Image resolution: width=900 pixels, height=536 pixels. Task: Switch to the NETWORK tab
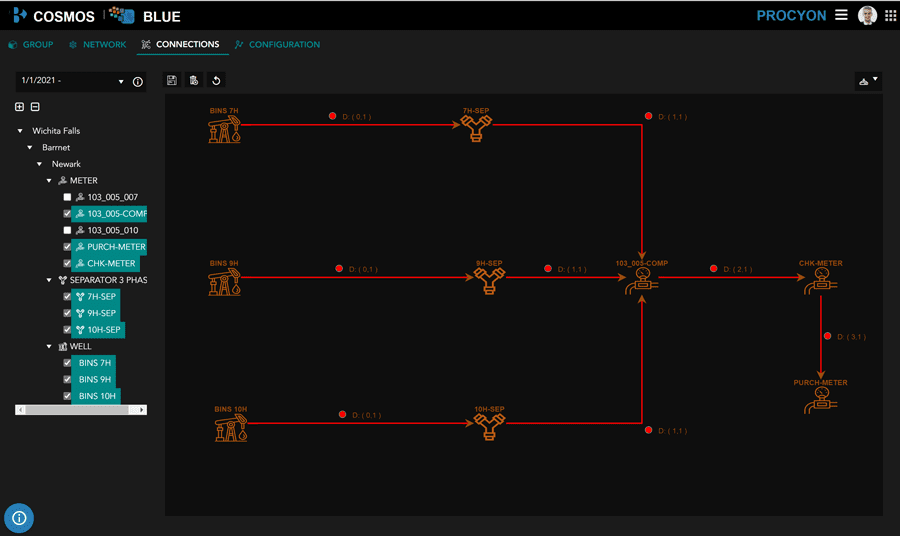point(98,44)
